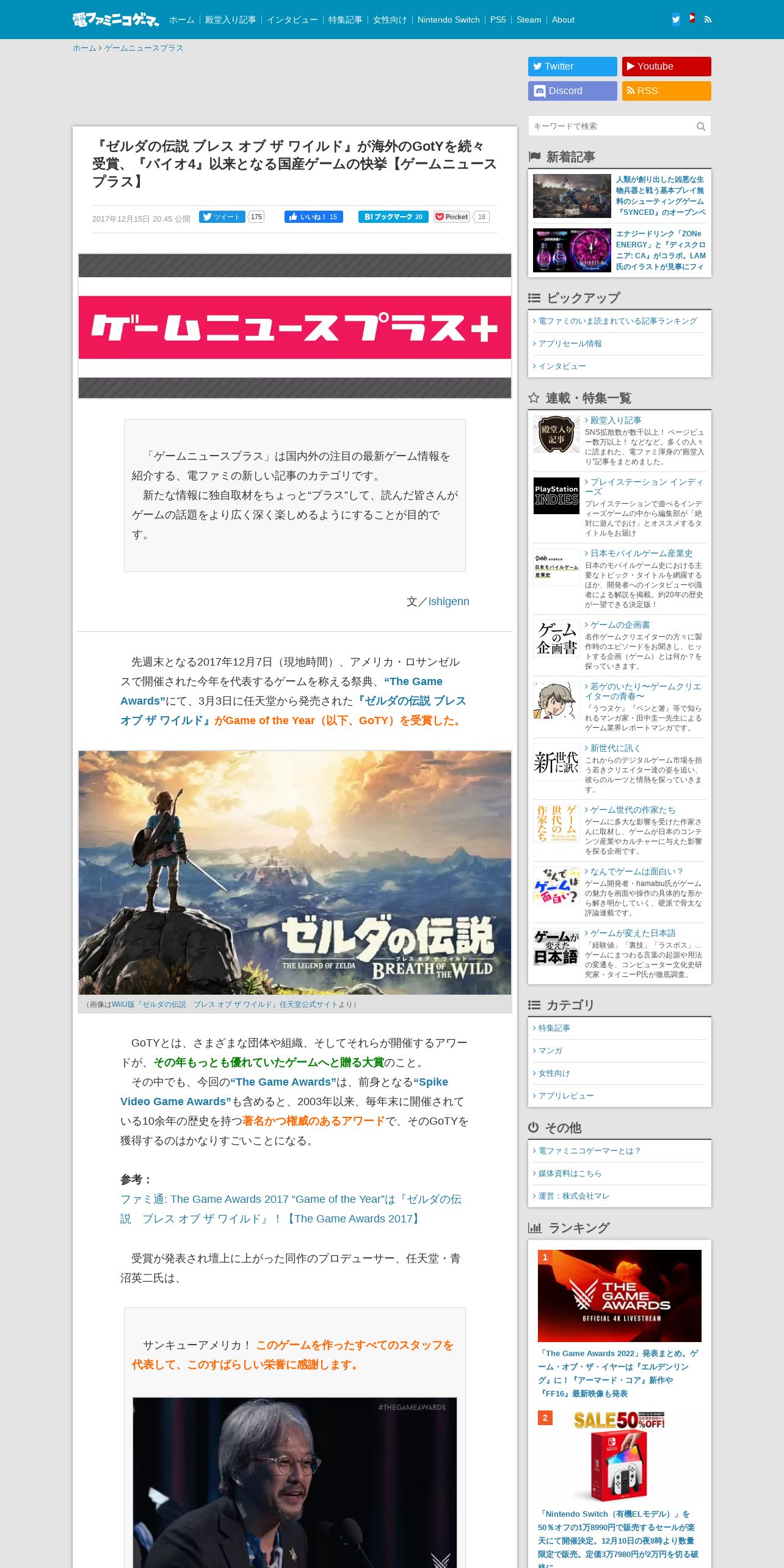Open the About menu item
The height and width of the screenshot is (1568, 784).
[563, 20]
